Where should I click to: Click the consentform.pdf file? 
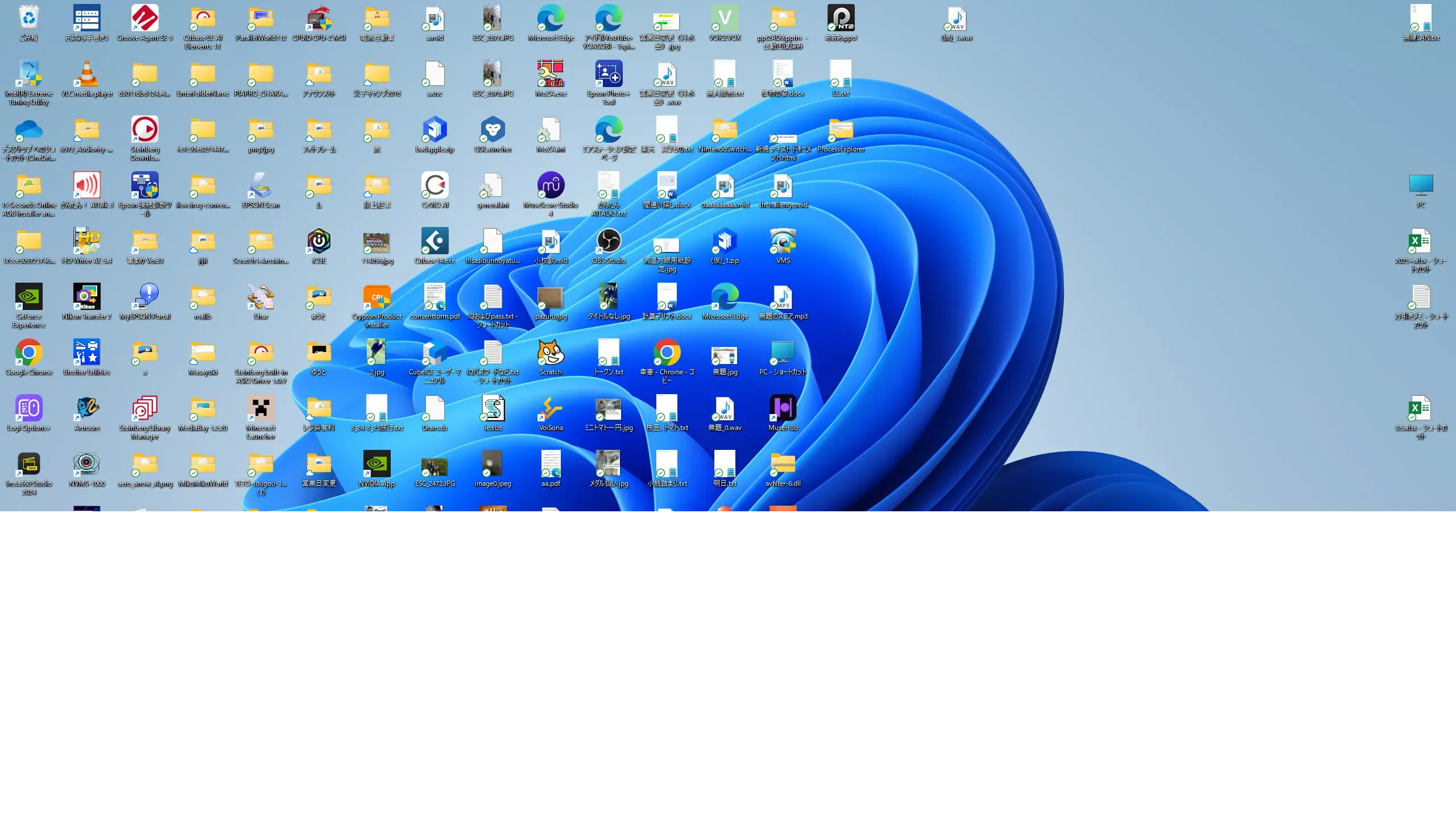tap(435, 297)
